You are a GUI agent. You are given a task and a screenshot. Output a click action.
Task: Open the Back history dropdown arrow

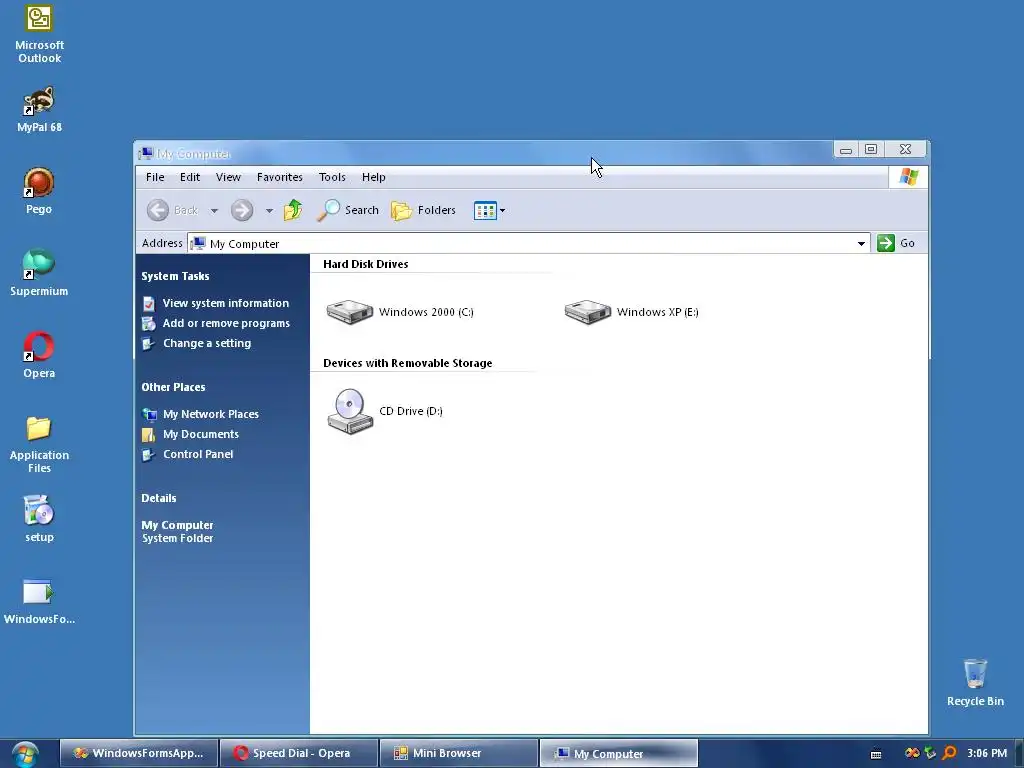214,210
